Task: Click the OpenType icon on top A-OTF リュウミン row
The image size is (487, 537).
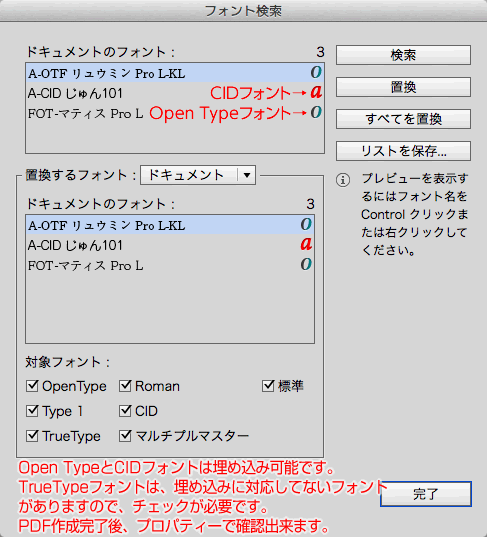Action: 316,72
